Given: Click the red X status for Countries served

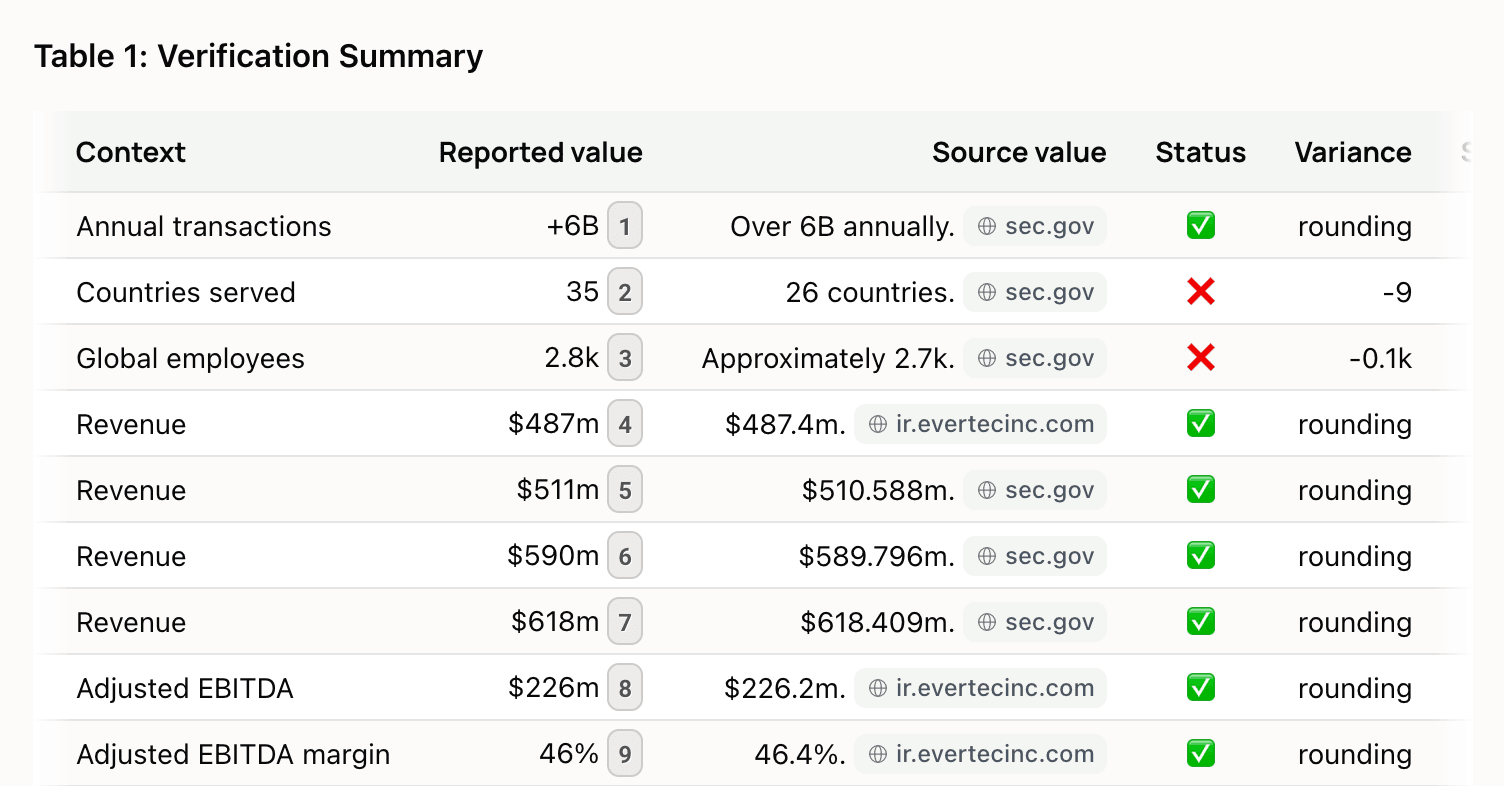Looking at the screenshot, I should tap(1200, 292).
